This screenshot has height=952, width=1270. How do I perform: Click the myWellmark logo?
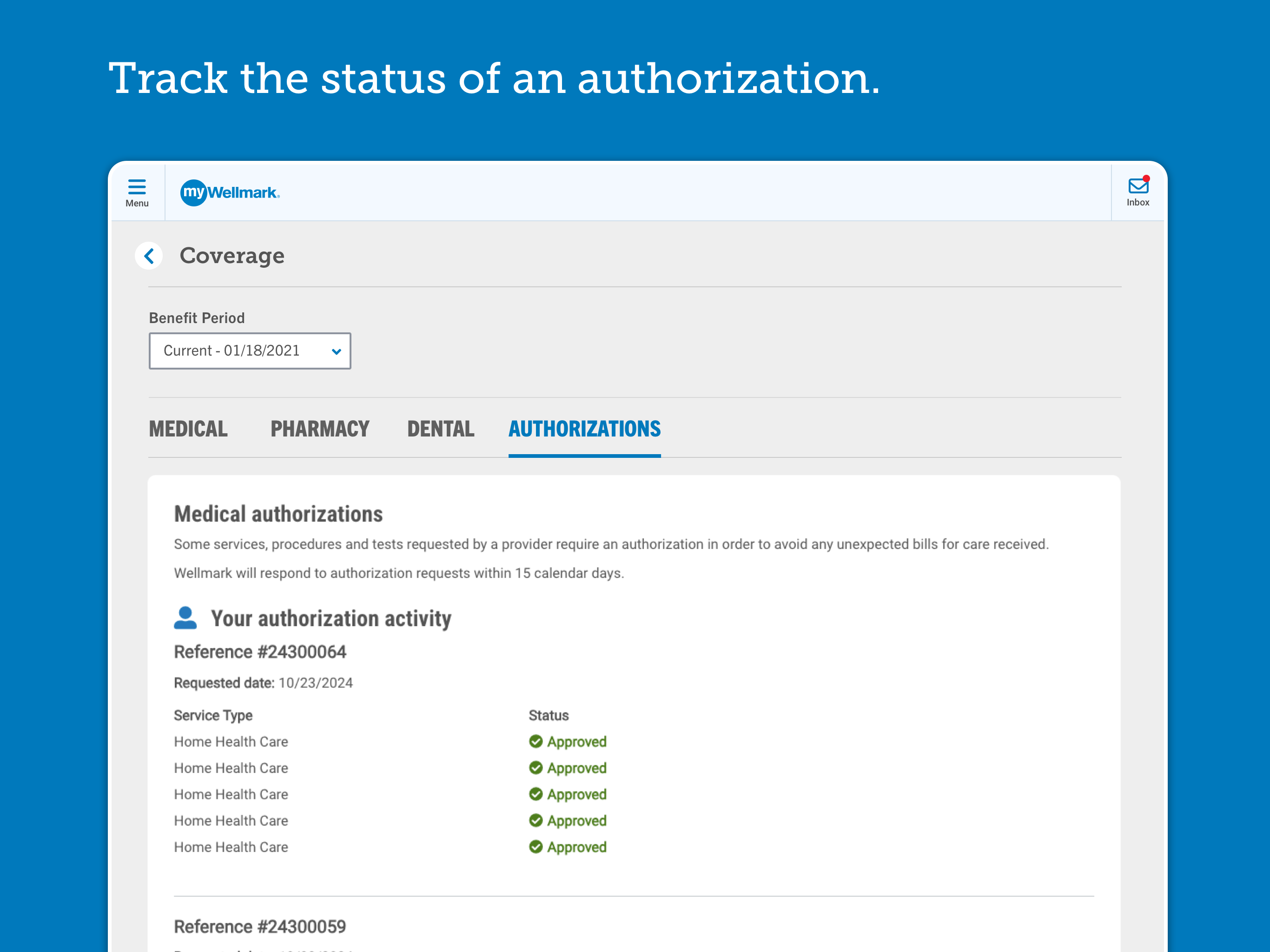click(230, 192)
